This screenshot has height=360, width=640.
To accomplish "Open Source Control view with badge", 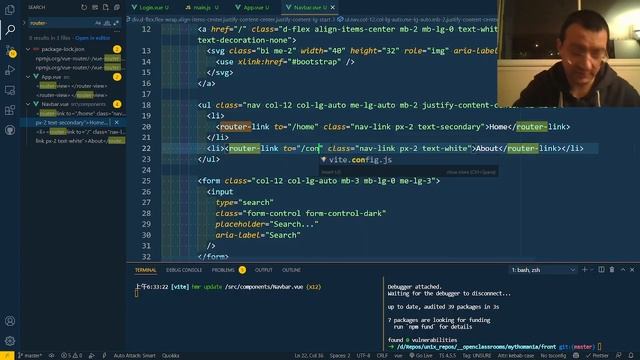I will (10, 51).
